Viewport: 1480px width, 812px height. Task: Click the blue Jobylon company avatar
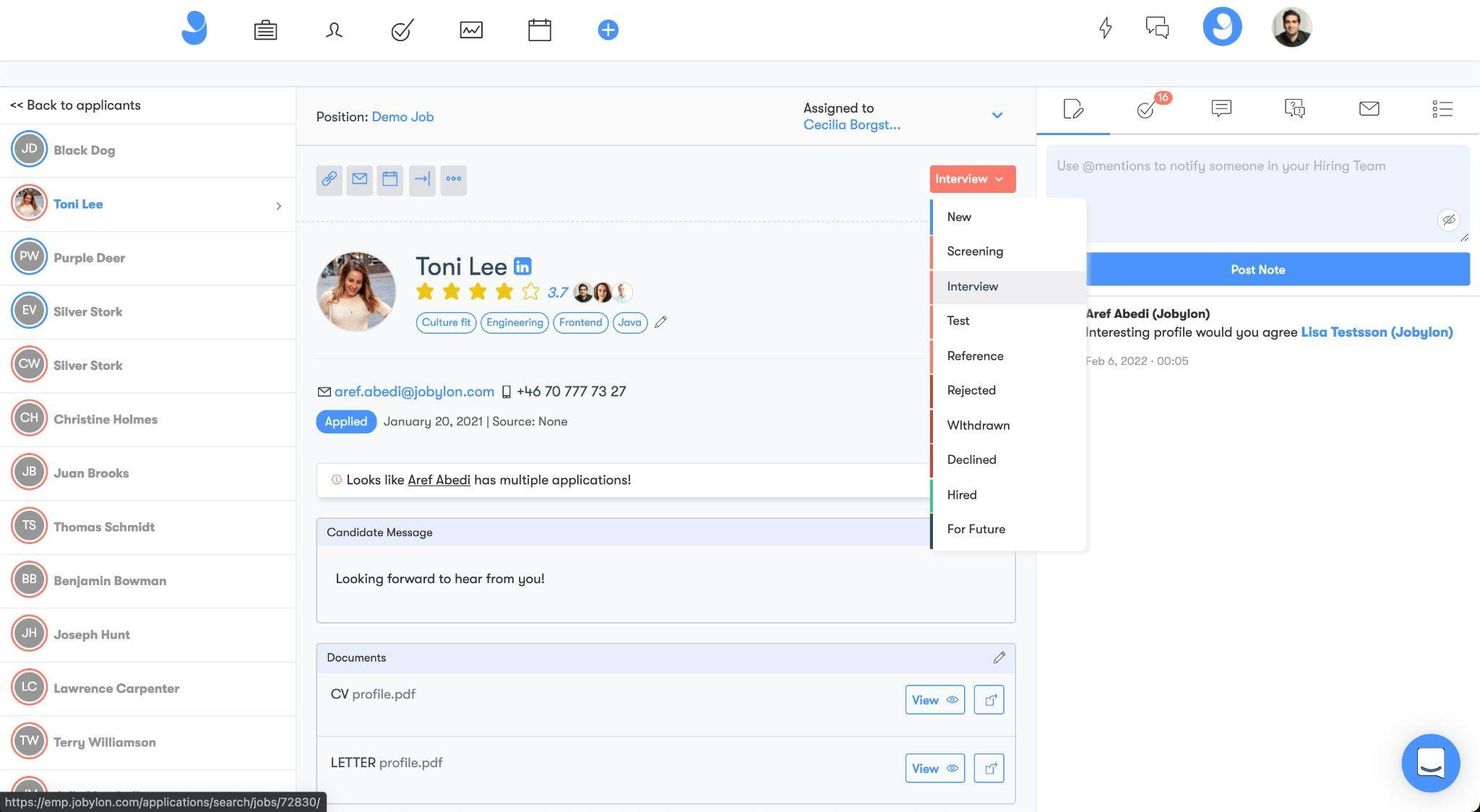click(x=1222, y=27)
